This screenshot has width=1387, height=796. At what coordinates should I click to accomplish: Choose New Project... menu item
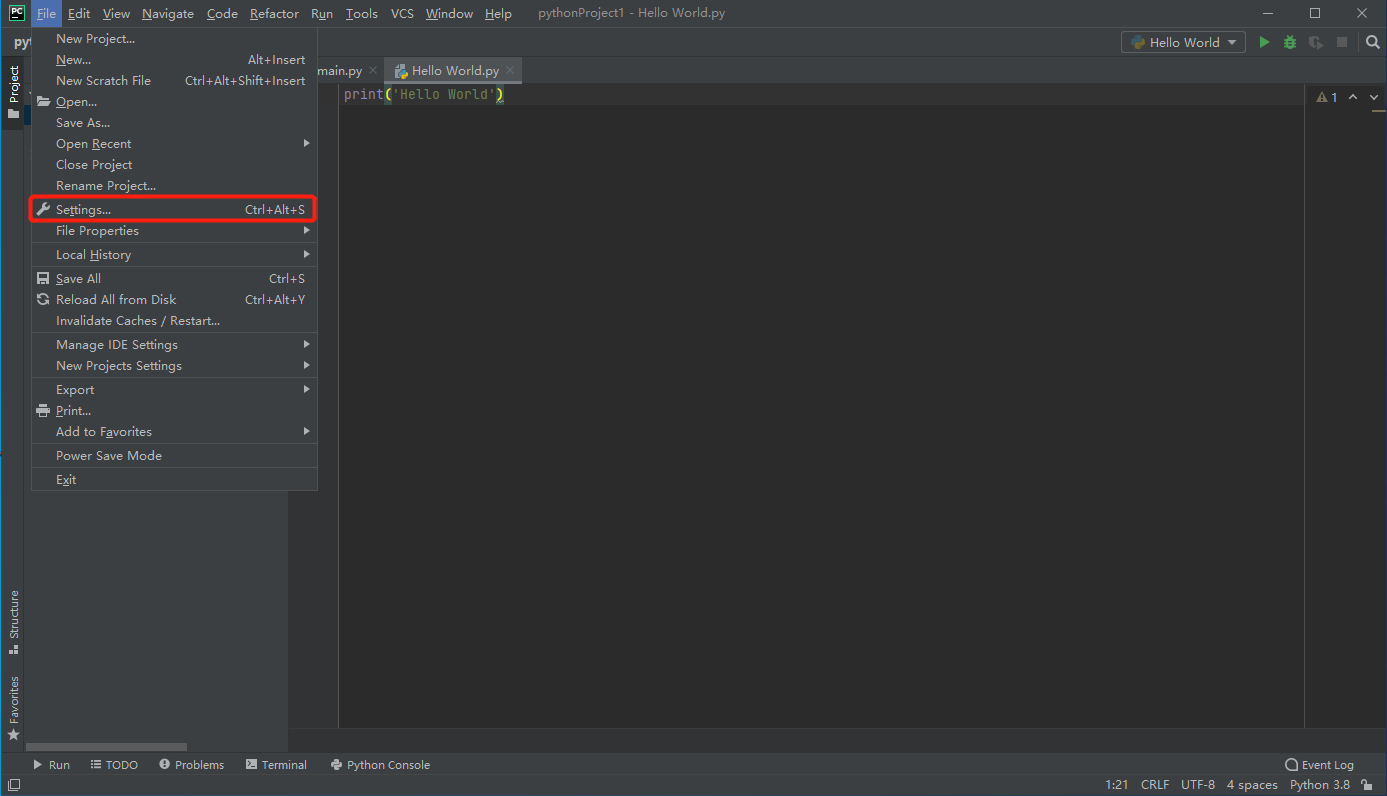click(x=174, y=39)
